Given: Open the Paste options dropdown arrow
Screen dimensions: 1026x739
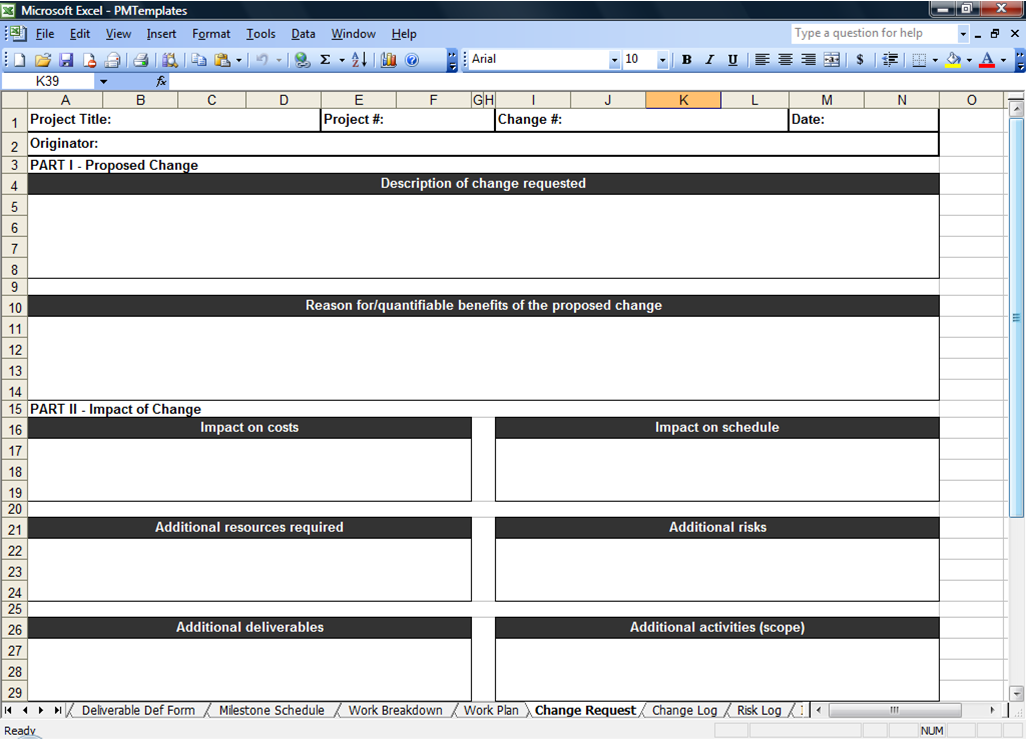Looking at the screenshot, I should 239,60.
